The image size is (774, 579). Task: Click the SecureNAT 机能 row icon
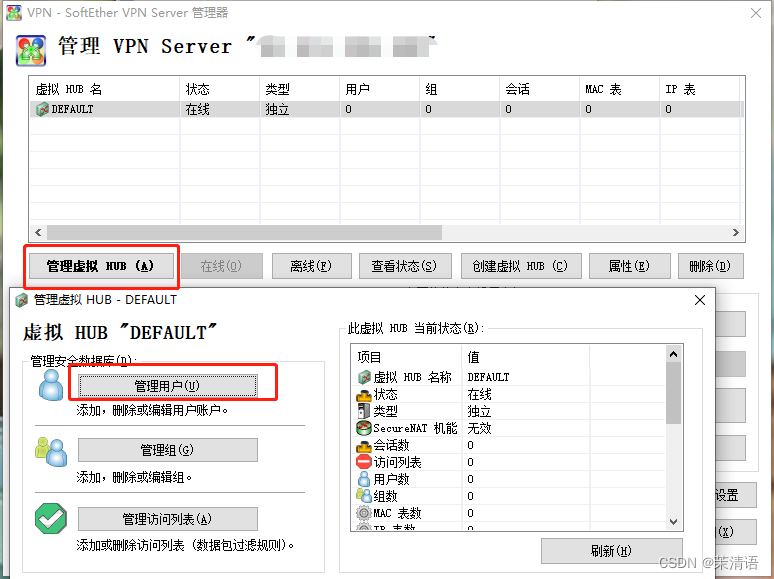364,427
